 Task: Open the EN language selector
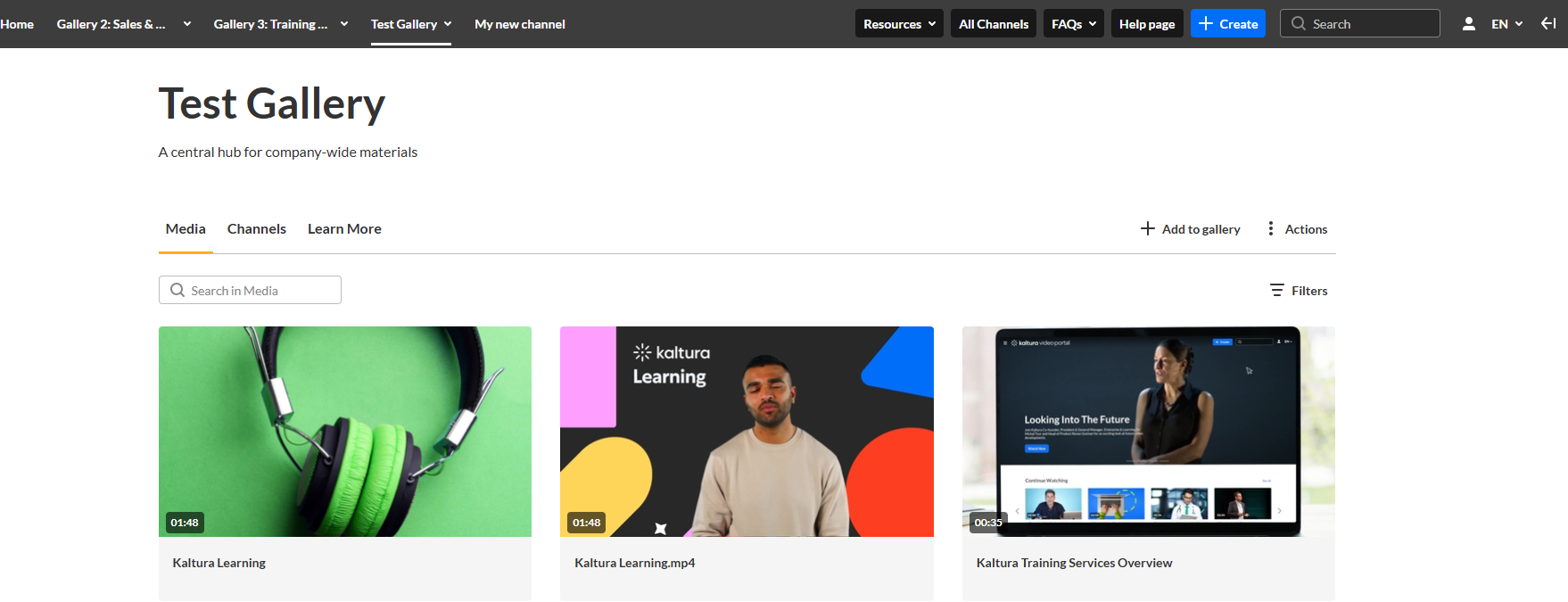(1507, 24)
